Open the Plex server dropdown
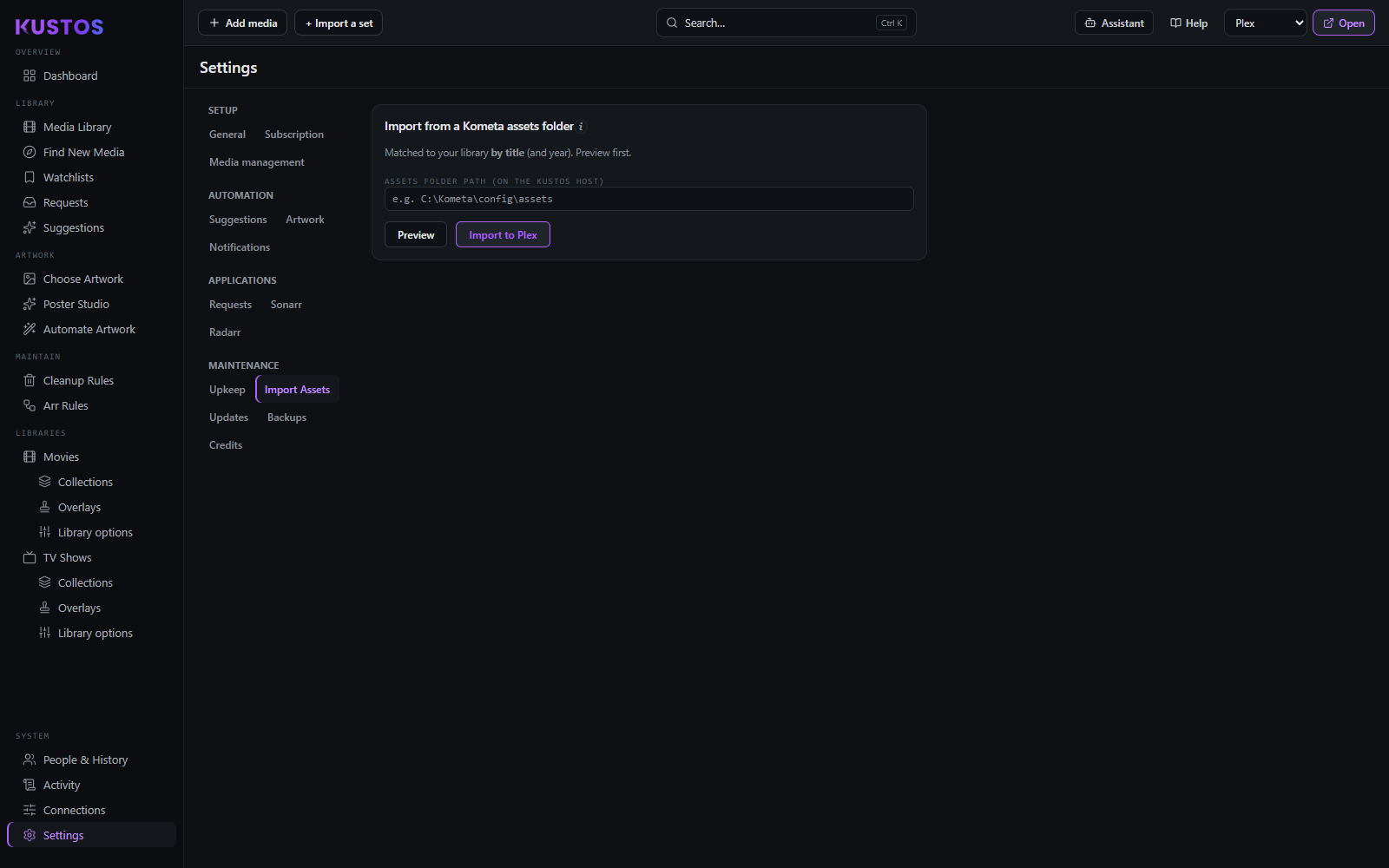The height and width of the screenshot is (868, 1389). 1266,23
